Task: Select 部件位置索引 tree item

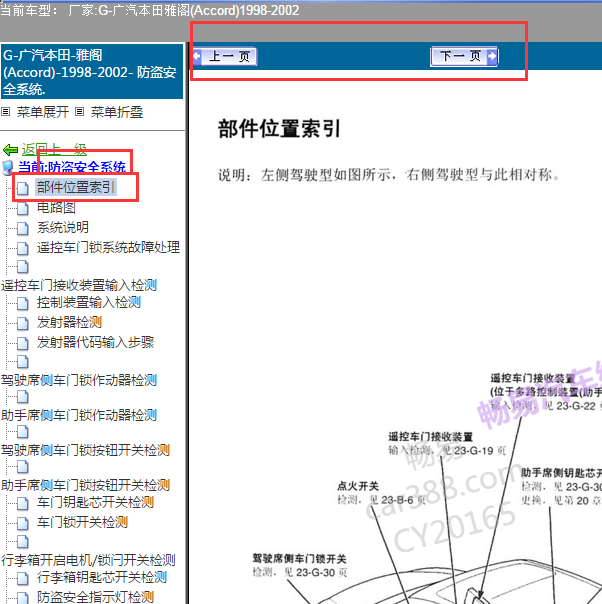Action: [76, 187]
